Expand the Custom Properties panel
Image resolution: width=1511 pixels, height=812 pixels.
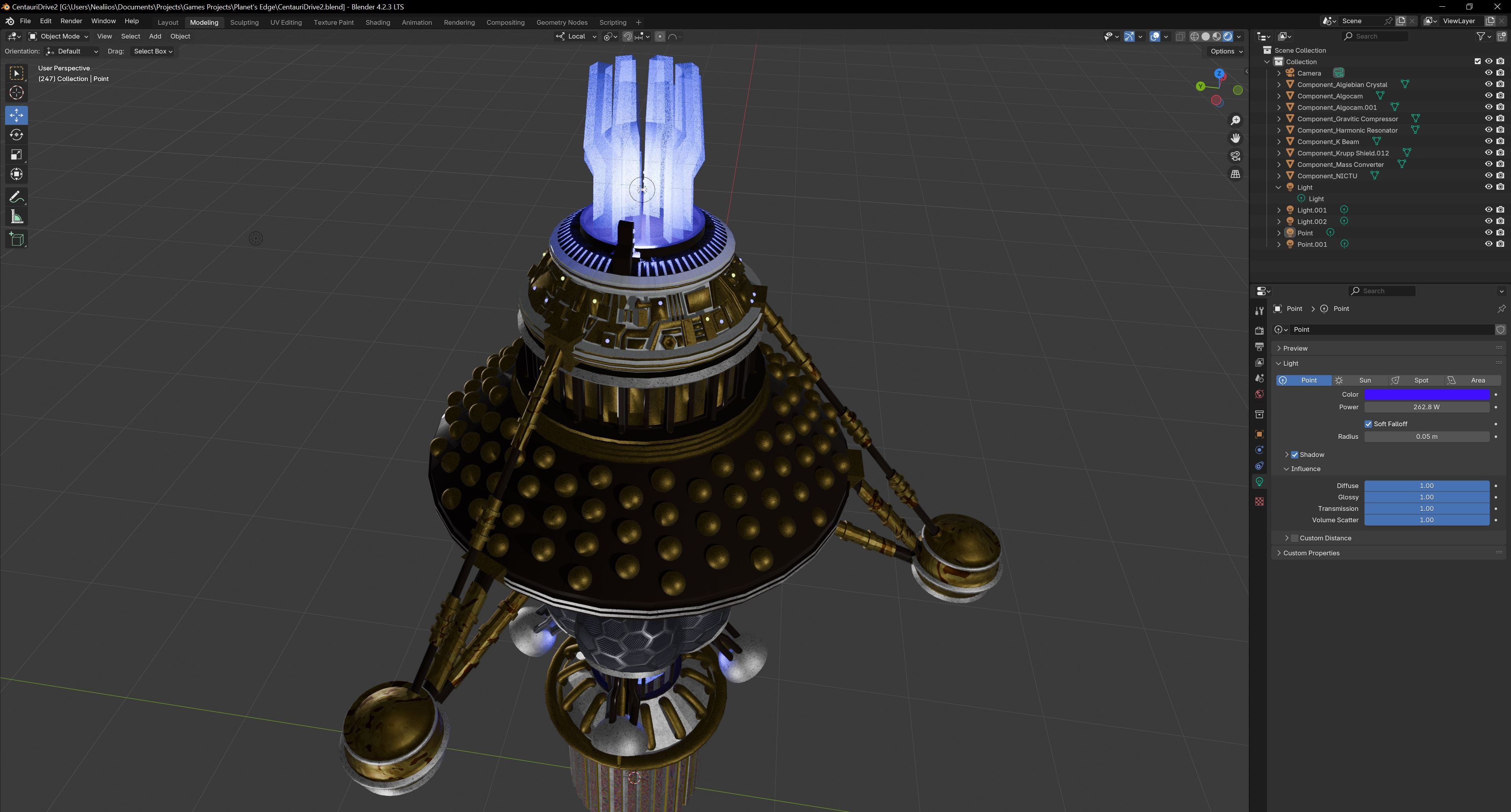(x=1311, y=553)
